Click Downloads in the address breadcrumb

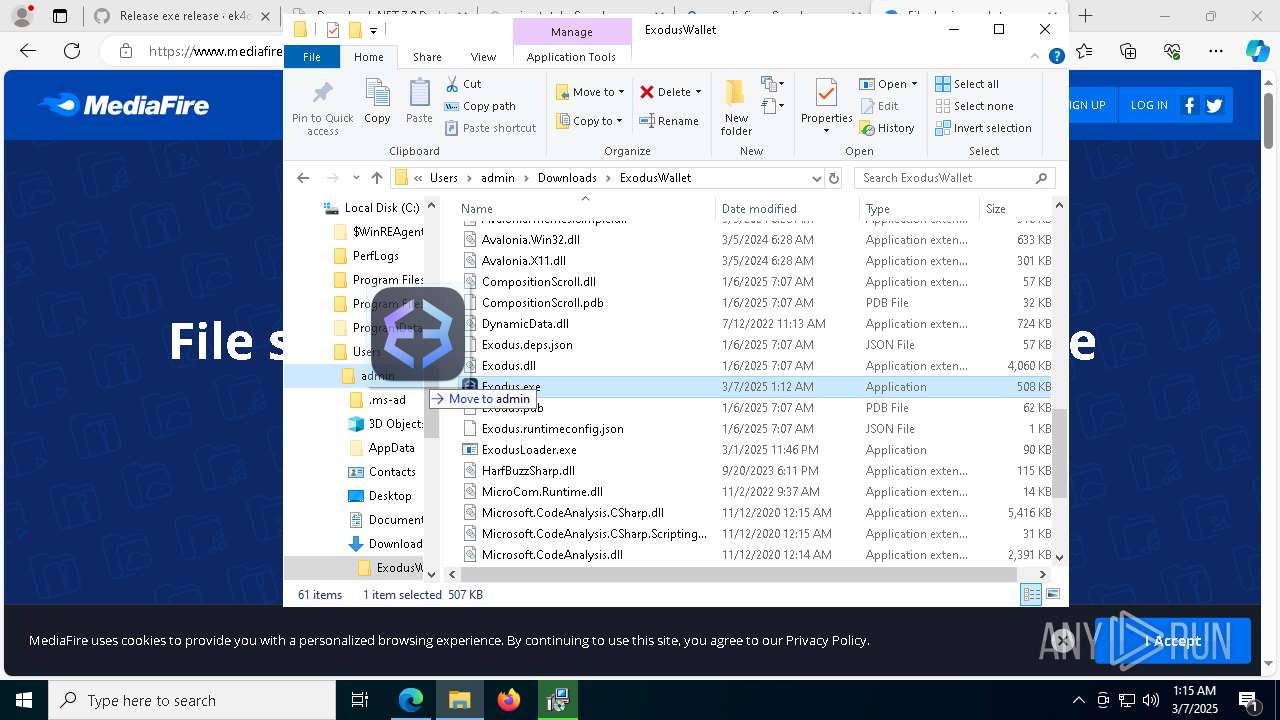(x=567, y=178)
